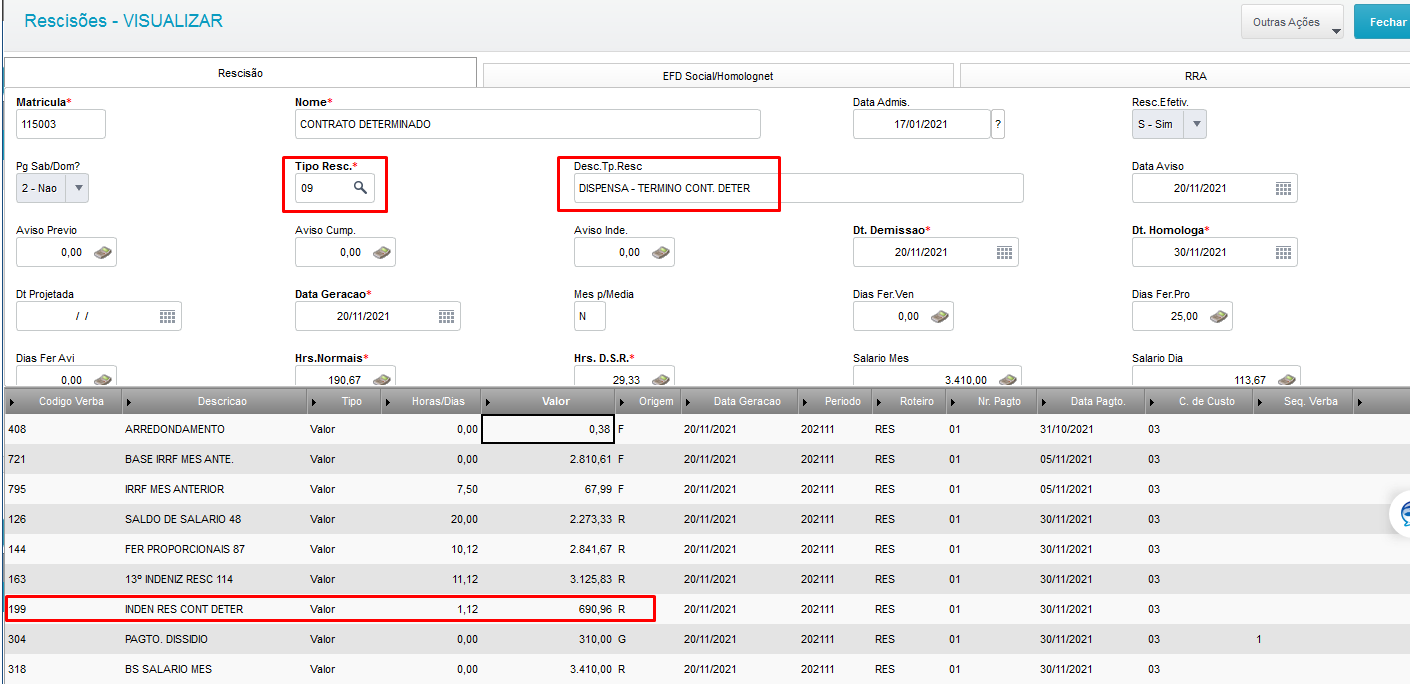Screen dimensions: 1410x684
Task: Open calendar icon for Data Aviso
Action: coord(1284,188)
